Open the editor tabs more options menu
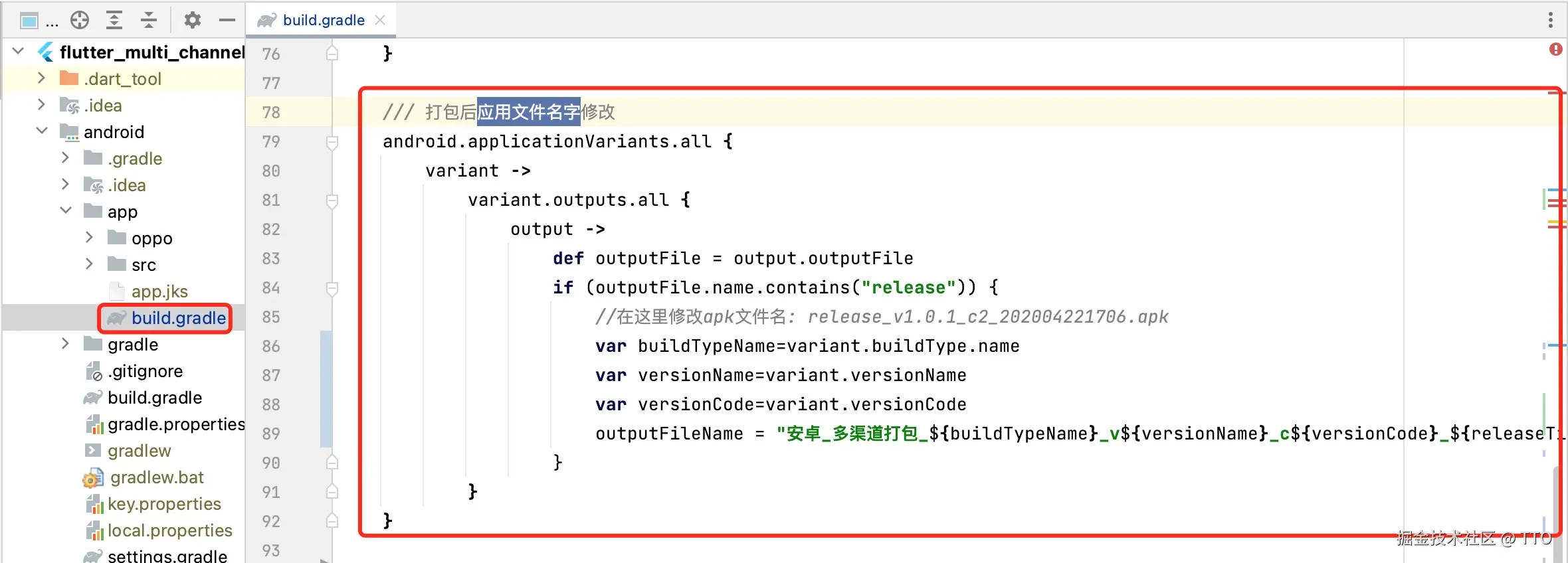Viewport: 1568px width, 563px height. click(x=1551, y=20)
